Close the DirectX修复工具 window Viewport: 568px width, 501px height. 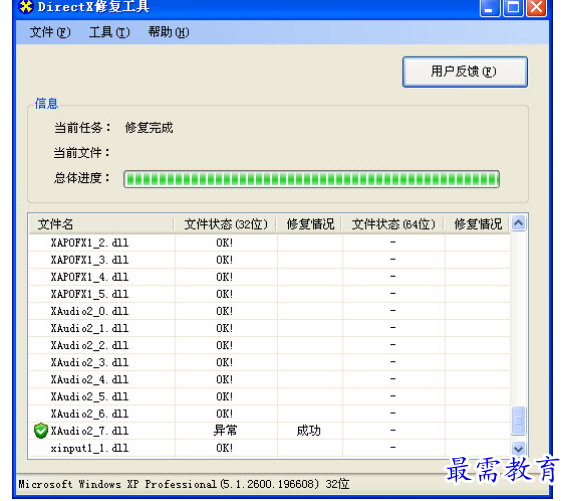coord(536,7)
